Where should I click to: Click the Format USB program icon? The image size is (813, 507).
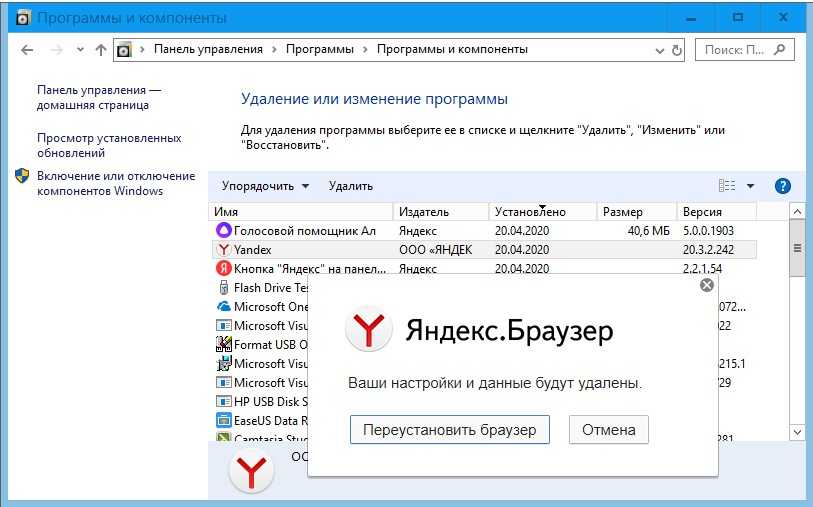coord(223,344)
